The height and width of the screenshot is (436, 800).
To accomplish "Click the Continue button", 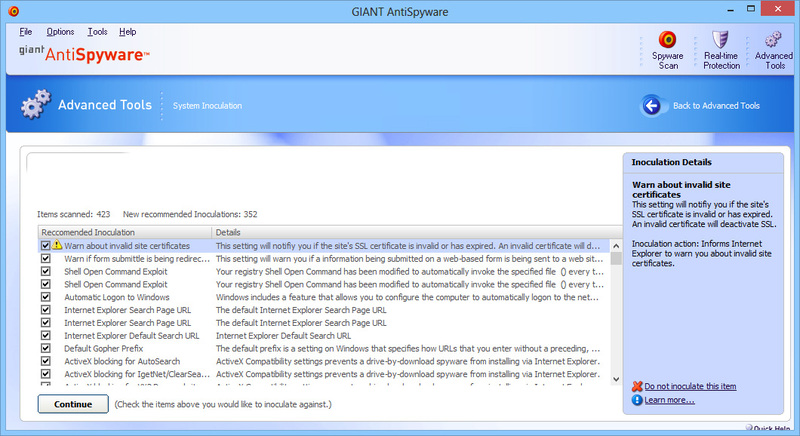I will click(73, 404).
